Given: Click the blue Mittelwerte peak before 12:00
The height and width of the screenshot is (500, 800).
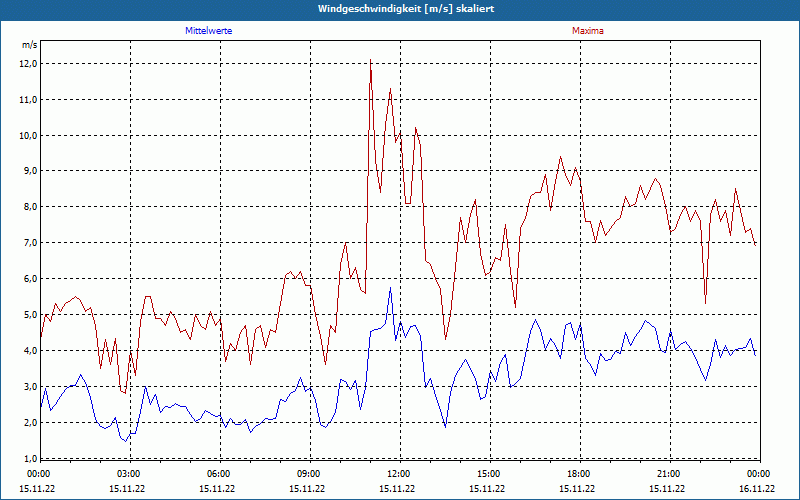Looking at the screenshot, I should (x=390, y=288).
